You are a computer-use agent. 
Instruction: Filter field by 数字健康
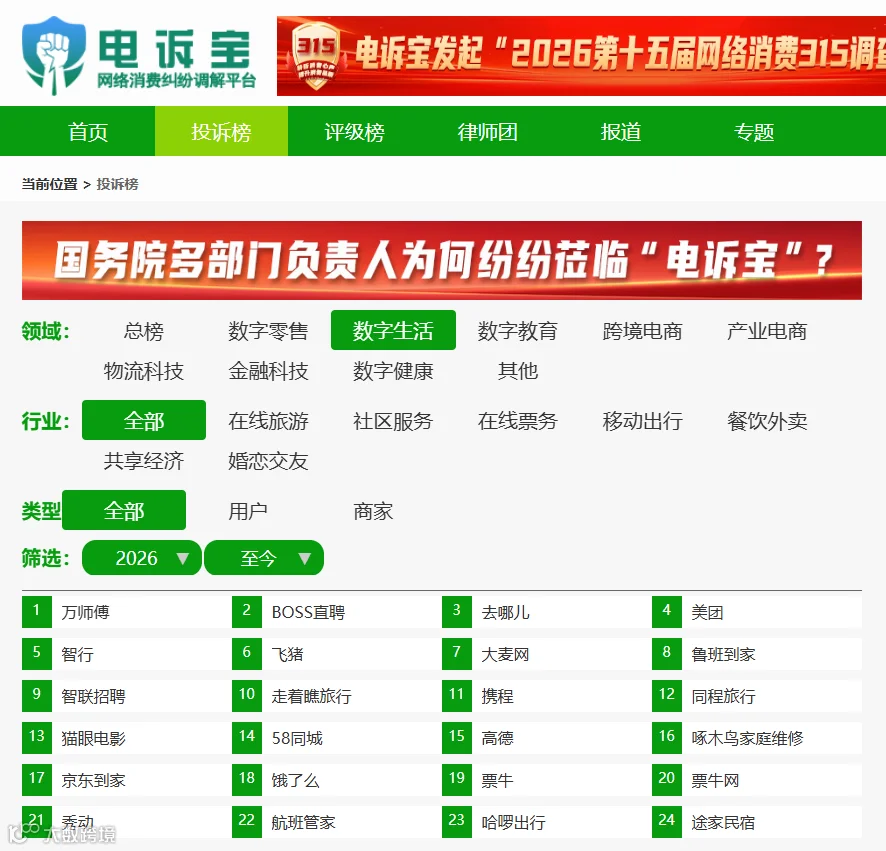pos(393,371)
